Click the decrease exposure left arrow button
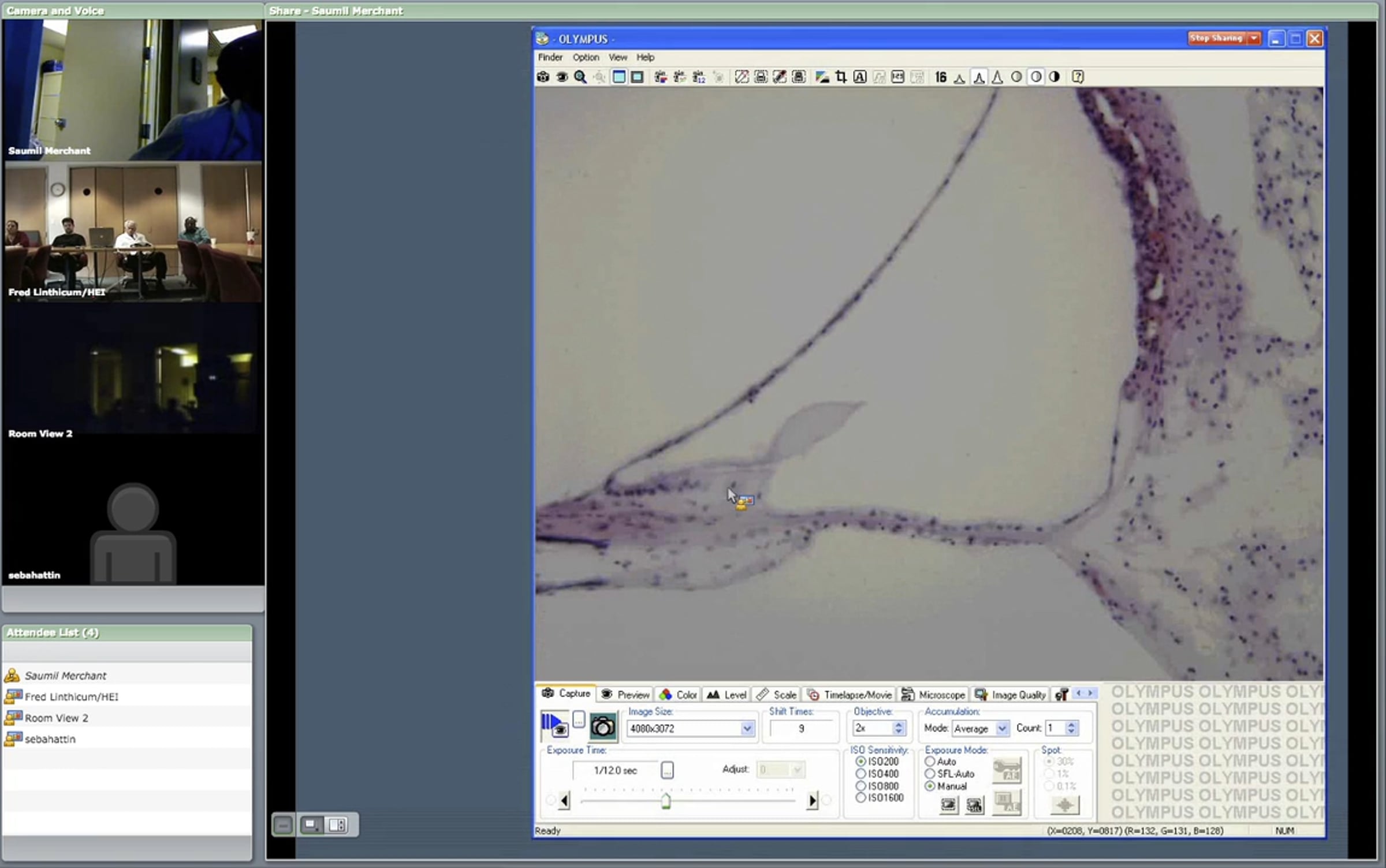 coord(564,801)
